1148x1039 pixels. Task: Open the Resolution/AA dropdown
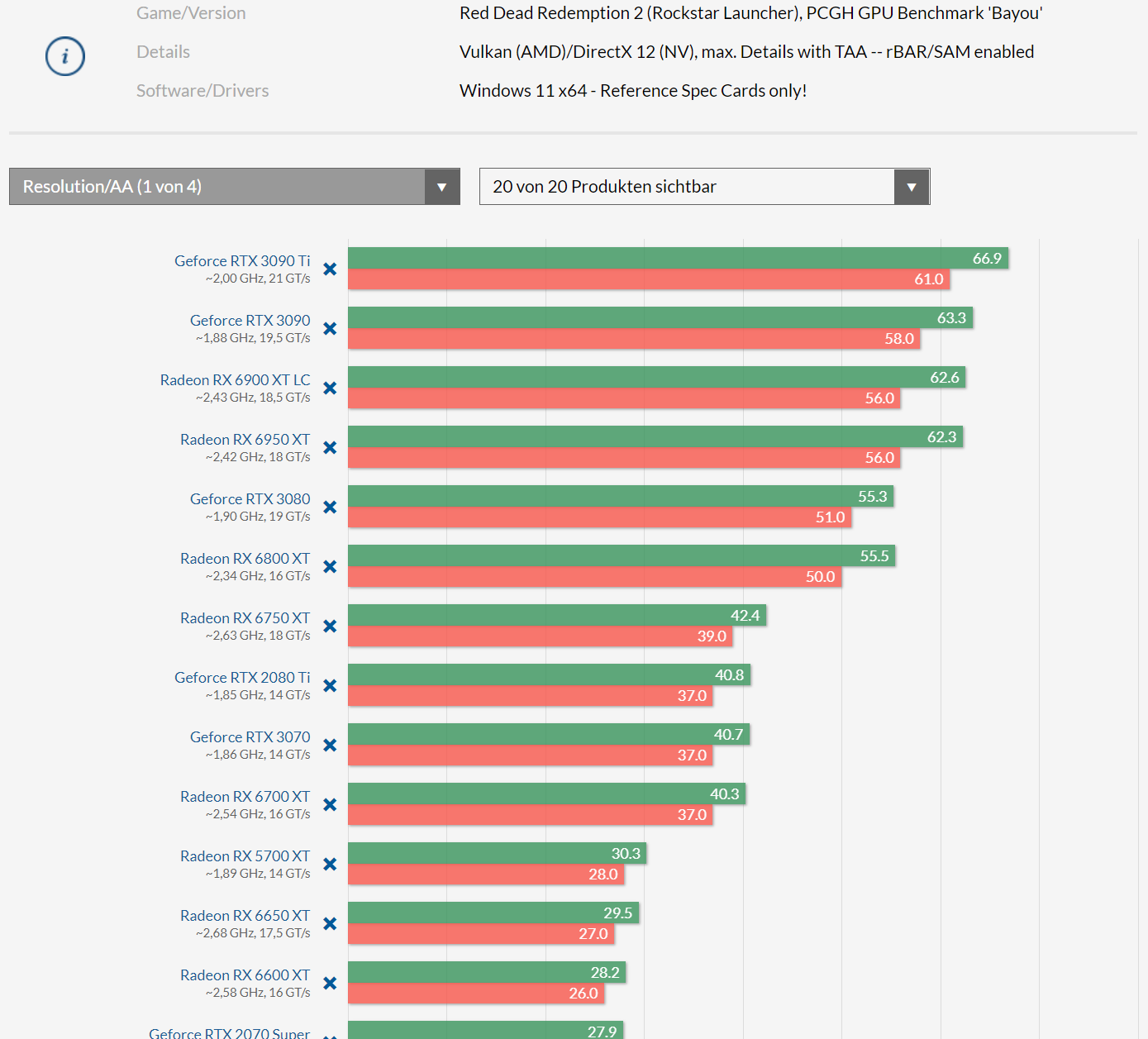point(235,187)
